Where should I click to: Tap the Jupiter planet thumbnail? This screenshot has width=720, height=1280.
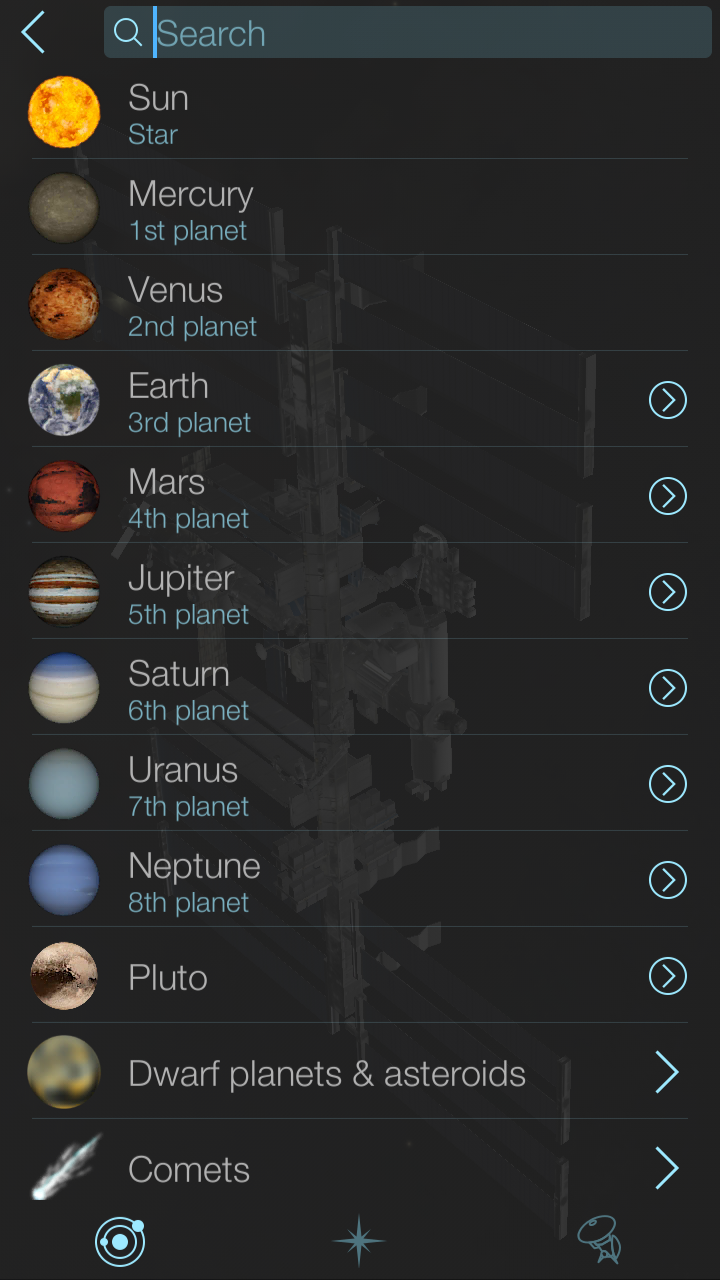[x=64, y=592]
